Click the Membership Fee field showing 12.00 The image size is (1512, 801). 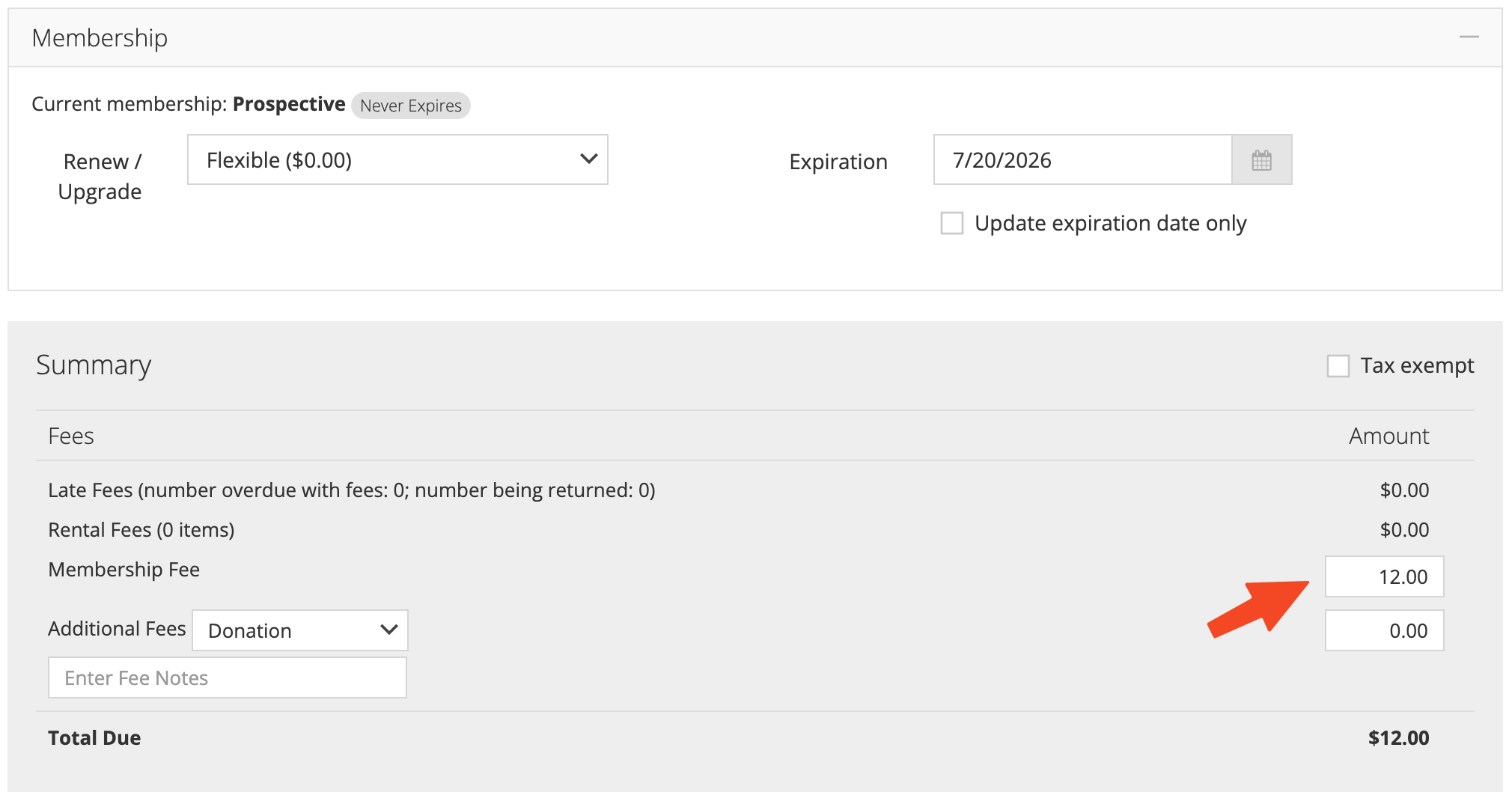[x=1384, y=577]
